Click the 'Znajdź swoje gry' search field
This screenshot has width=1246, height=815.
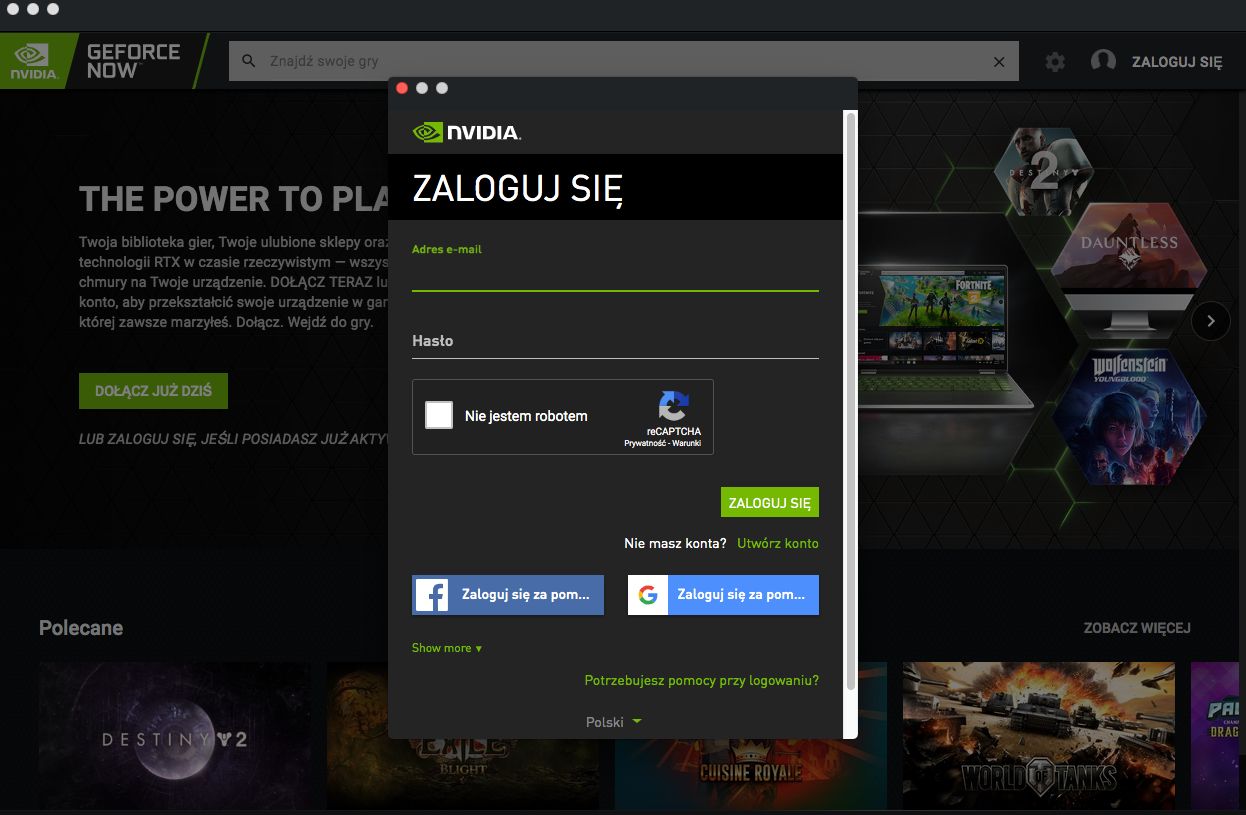point(624,61)
